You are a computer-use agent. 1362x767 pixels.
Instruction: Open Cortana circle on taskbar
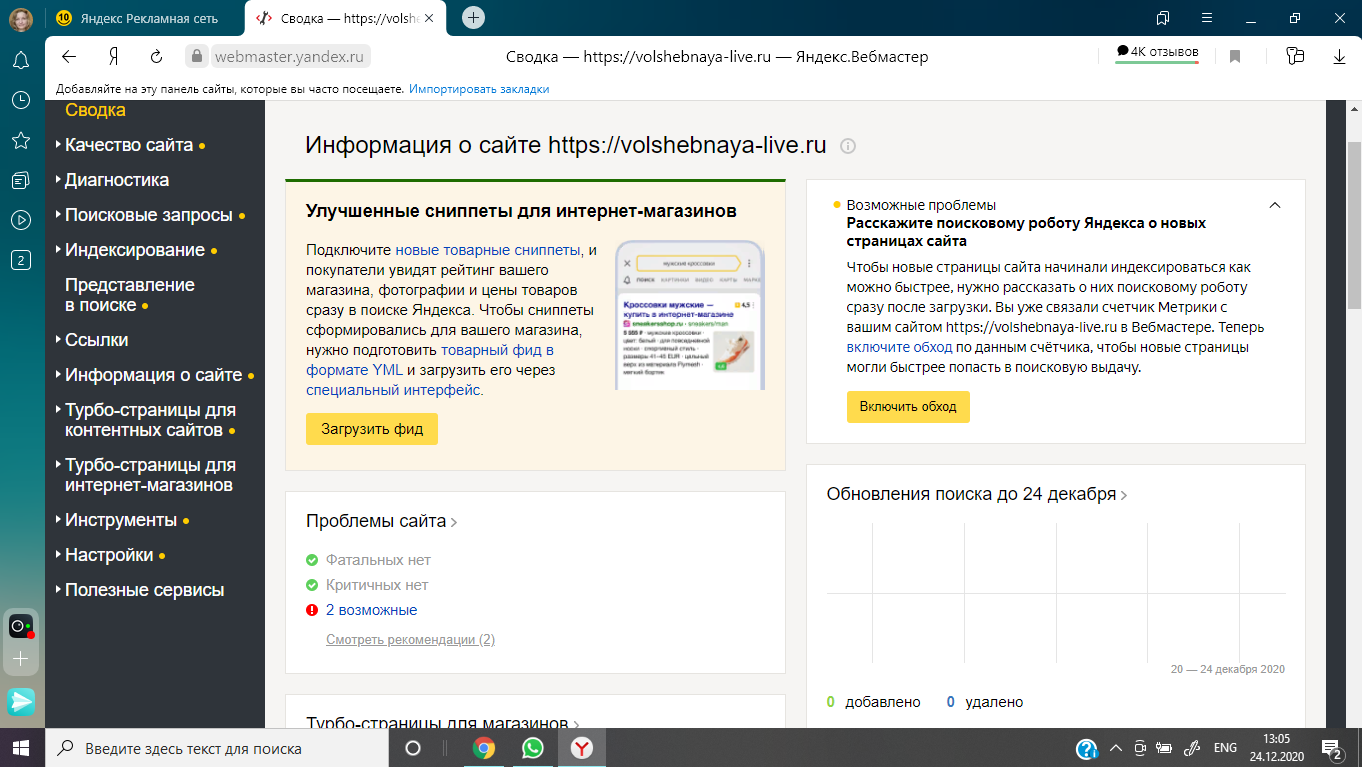(x=412, y=748)
